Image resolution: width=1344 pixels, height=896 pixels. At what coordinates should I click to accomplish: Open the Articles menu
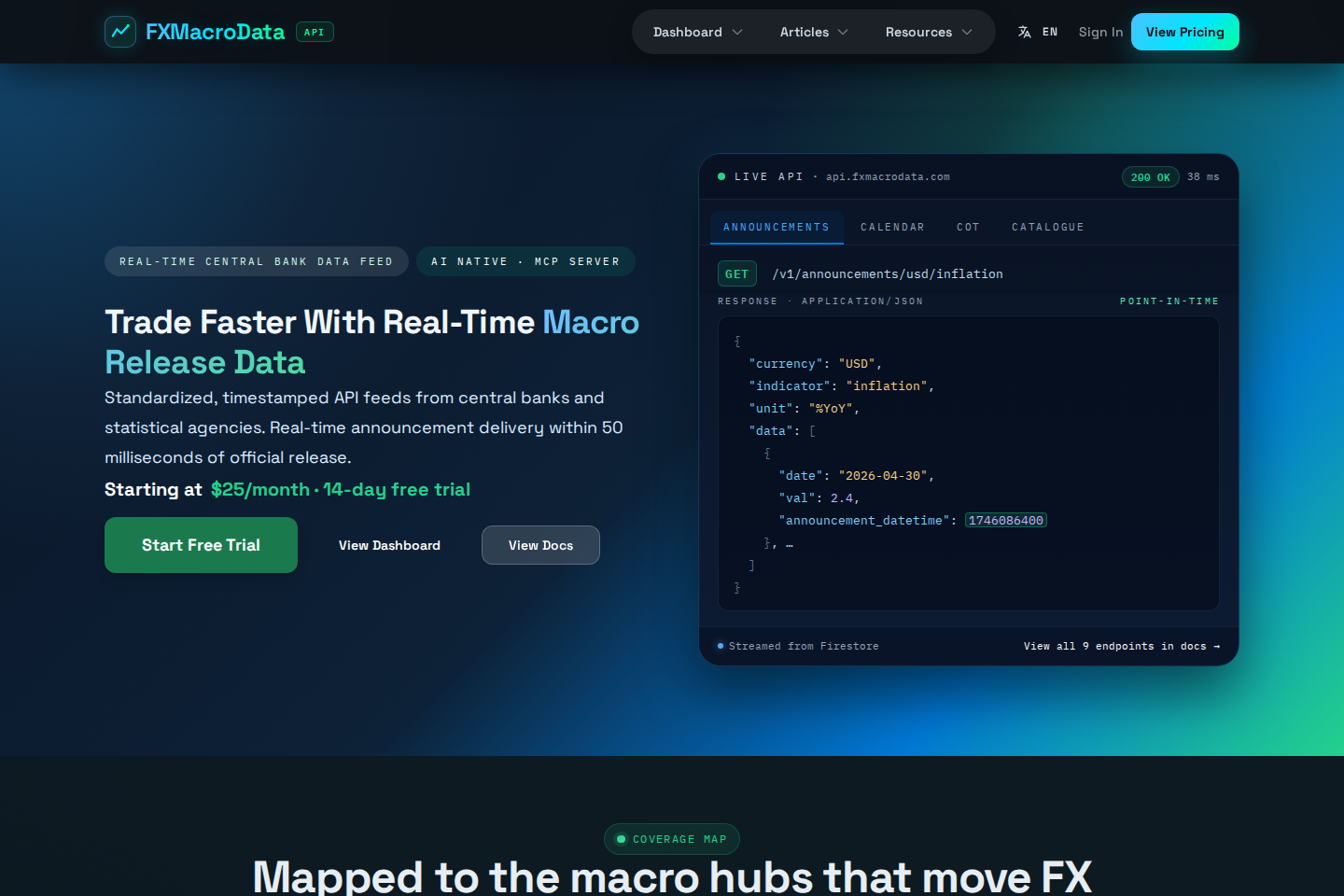point(814,32)
